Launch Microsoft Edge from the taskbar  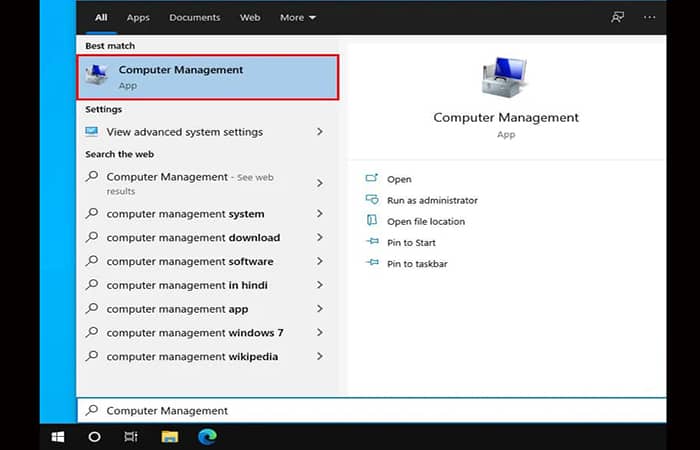pos(207,436)
